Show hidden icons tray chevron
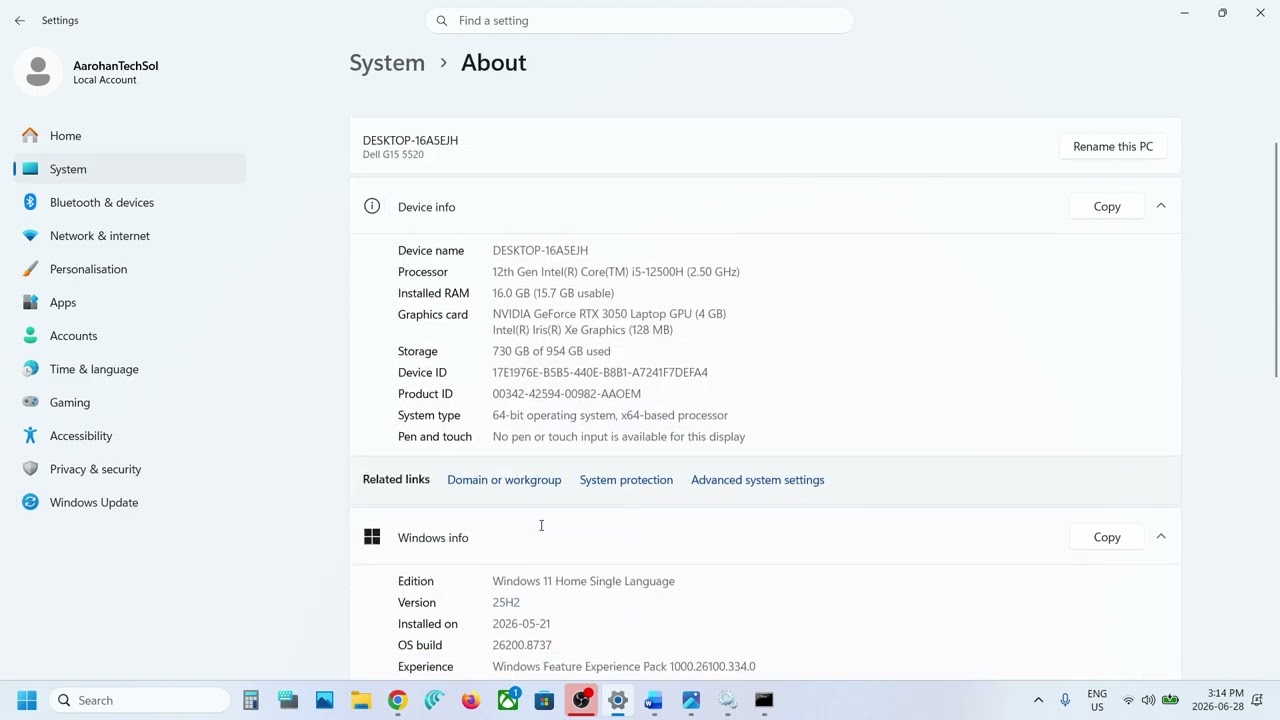Viewport: 1280px width, 720px height. tap(1038, 700)
